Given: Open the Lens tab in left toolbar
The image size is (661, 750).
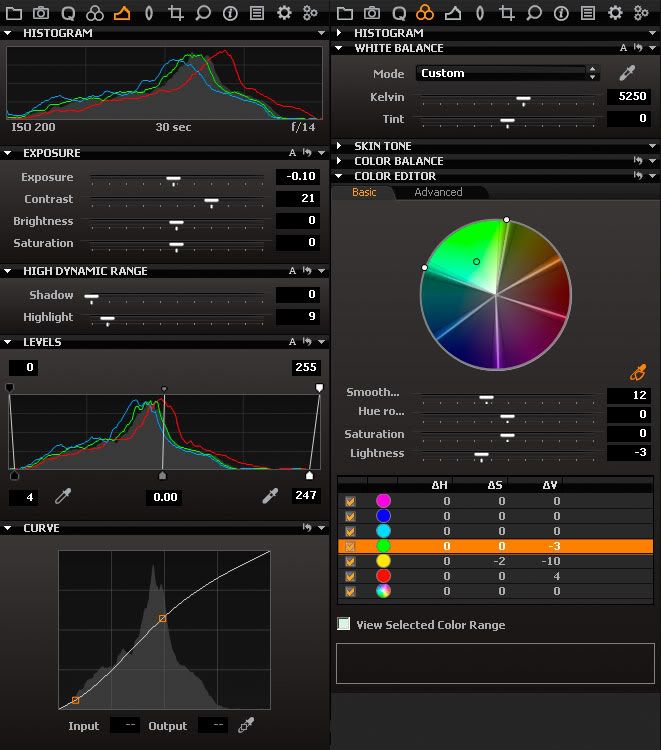Looking at the screenshot, I should click(149, 13).
